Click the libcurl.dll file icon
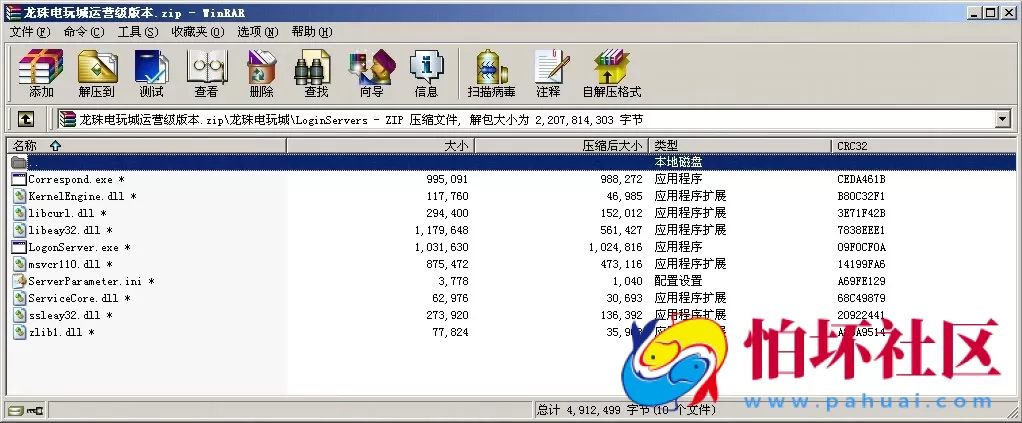 (x=20, y=213)
